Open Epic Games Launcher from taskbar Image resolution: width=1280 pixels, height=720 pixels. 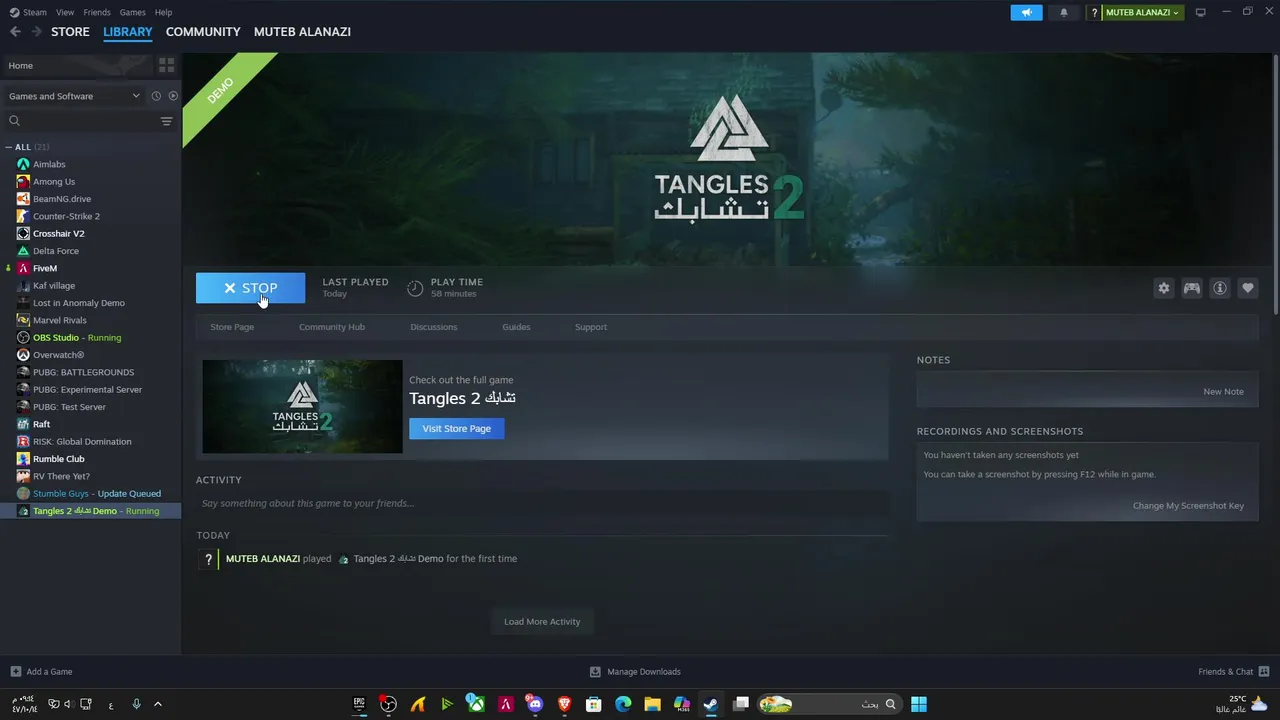click(360, 704)
